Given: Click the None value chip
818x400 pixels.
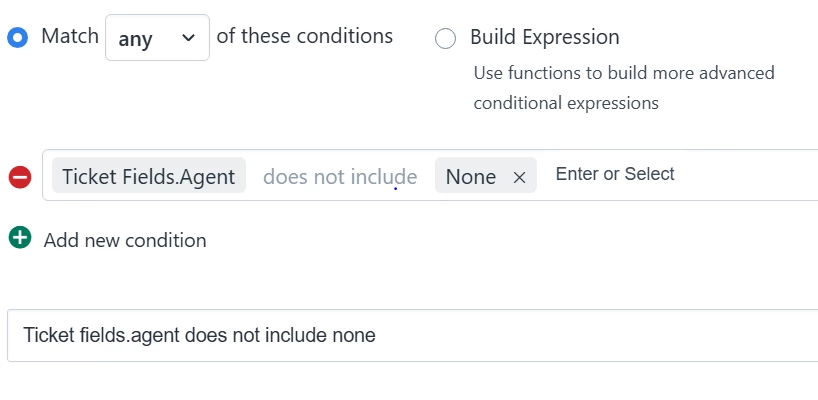Looking at the screenshot, I should (471, 177).
